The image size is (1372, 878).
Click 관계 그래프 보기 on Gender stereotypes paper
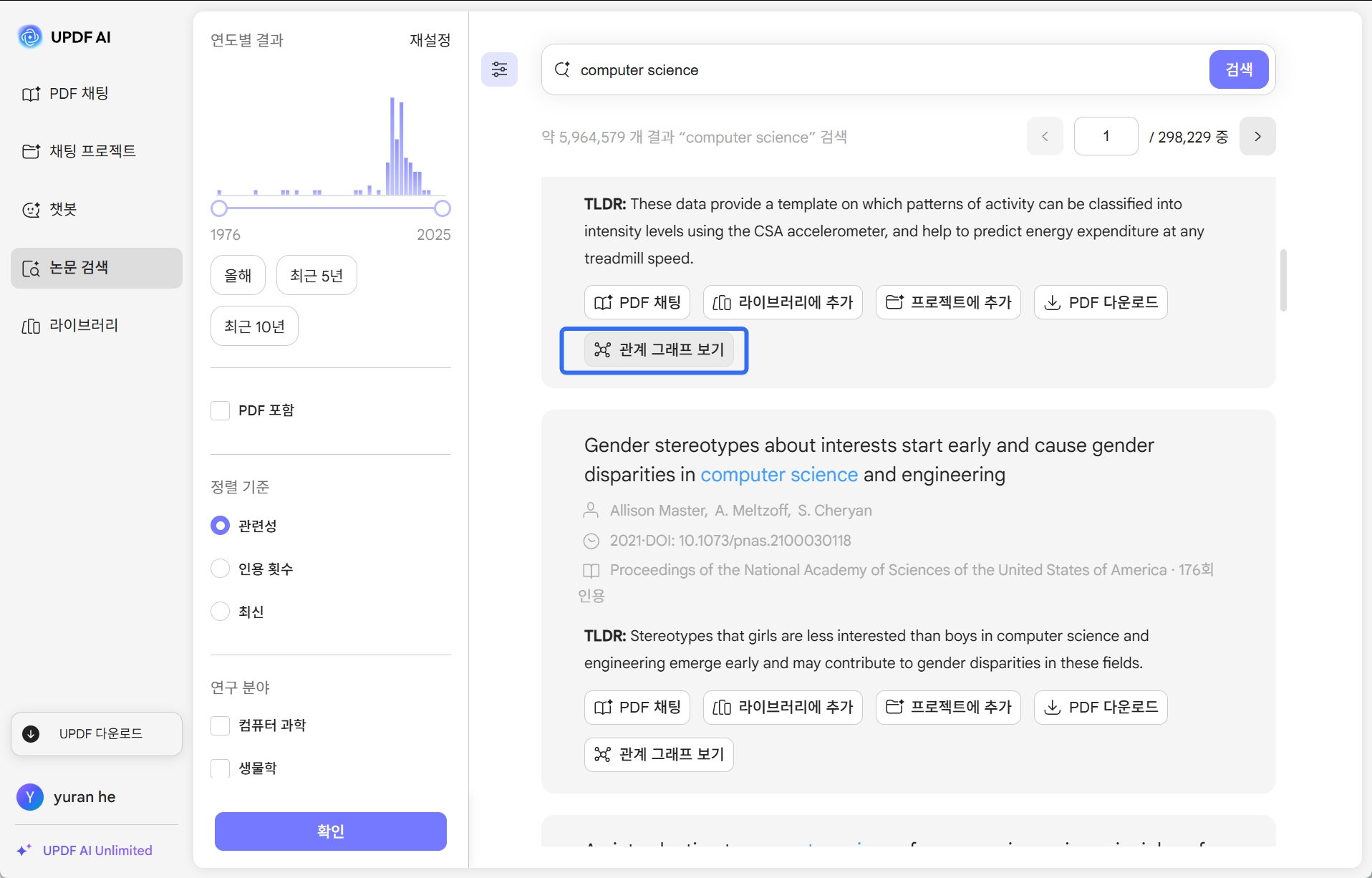click(659, 755)
